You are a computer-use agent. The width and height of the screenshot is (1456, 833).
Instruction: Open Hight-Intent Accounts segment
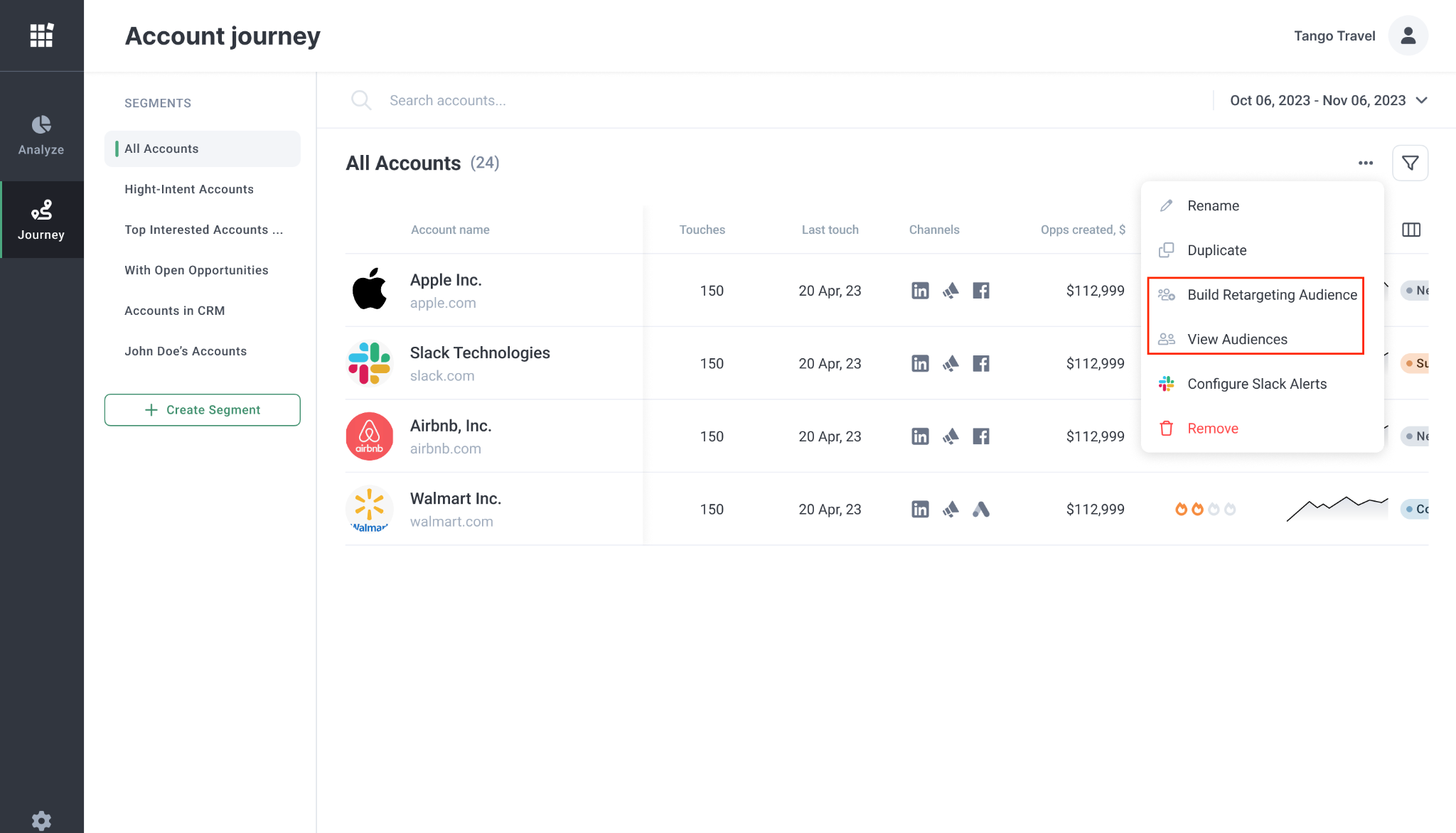[189, 189]
